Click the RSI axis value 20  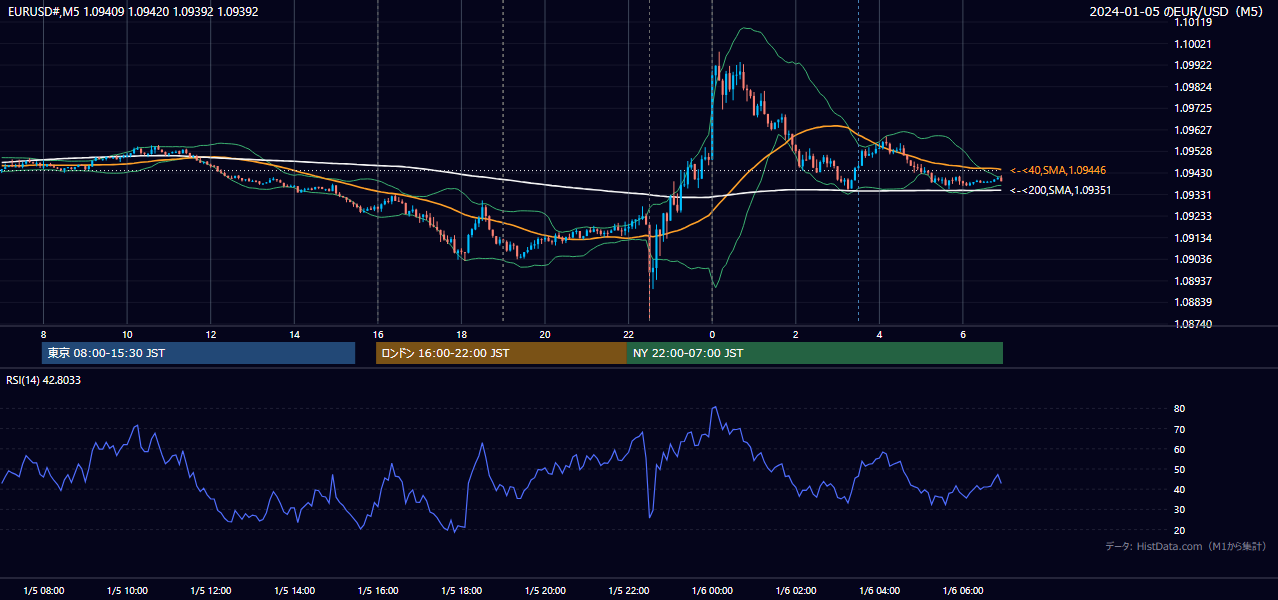click(x=1179, y=530)
